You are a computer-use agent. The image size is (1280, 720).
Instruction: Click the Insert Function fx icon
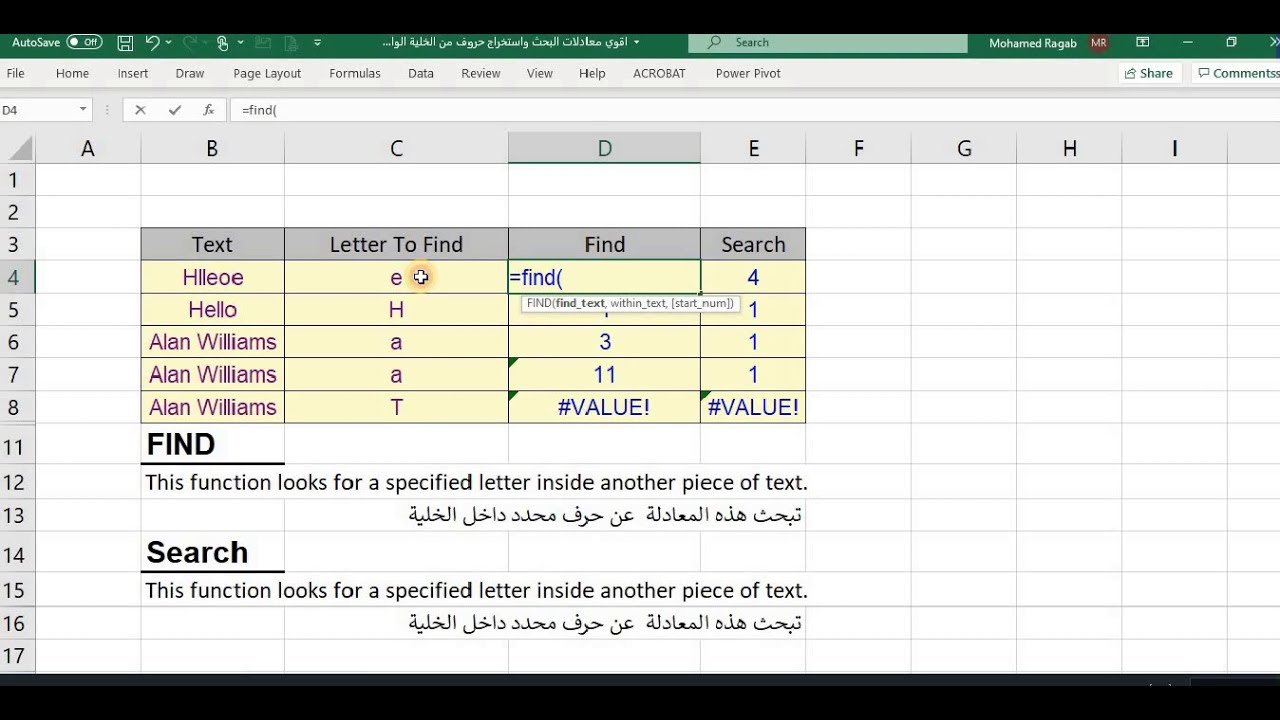(x=208, y=110)
